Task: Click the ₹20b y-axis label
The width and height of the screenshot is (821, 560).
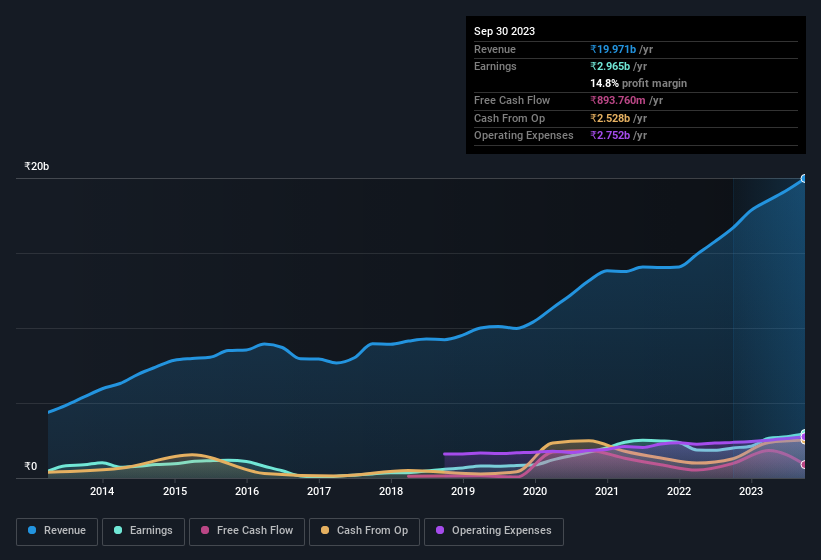Action: click(x=37, y=166)
